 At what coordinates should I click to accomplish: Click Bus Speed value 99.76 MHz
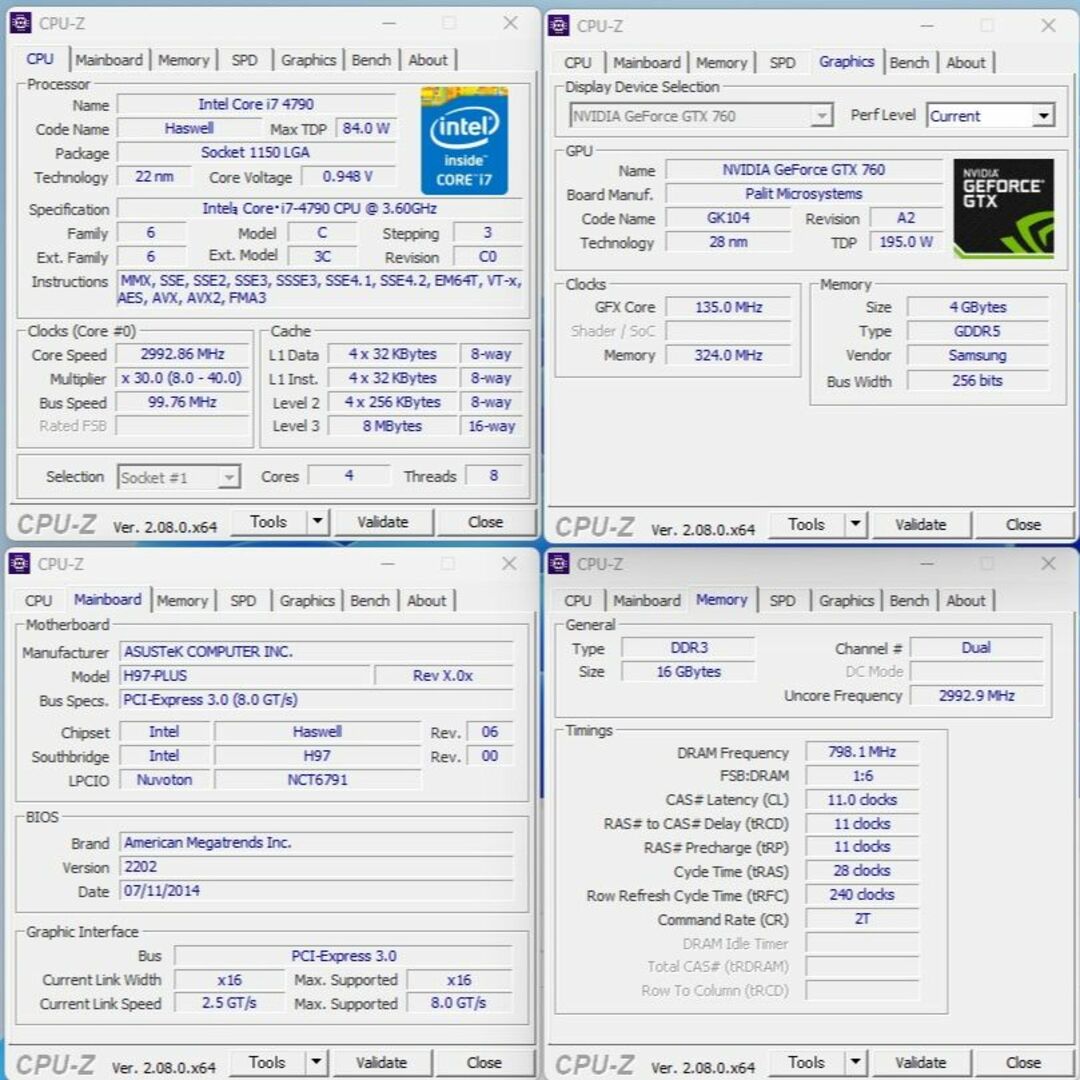[x=183, y=402]
